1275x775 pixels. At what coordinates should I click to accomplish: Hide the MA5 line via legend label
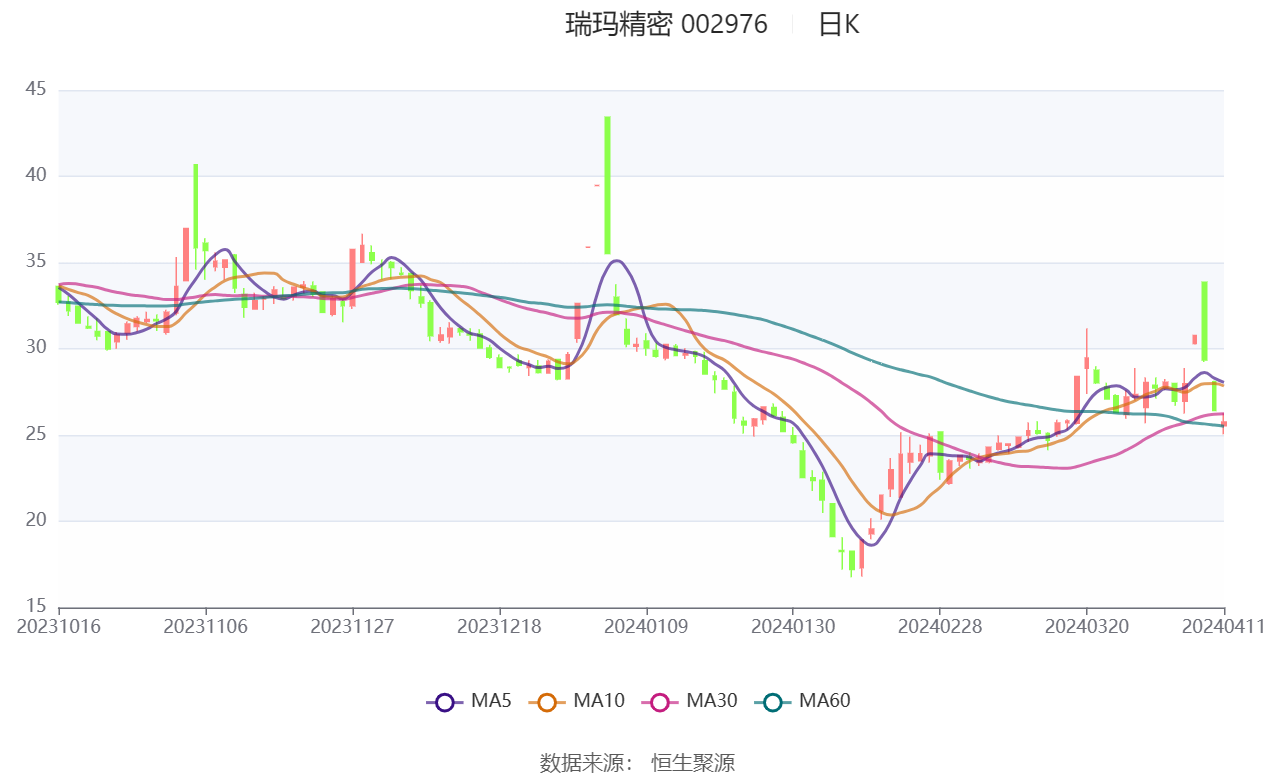pyautogui.click(x=491, y=701)
